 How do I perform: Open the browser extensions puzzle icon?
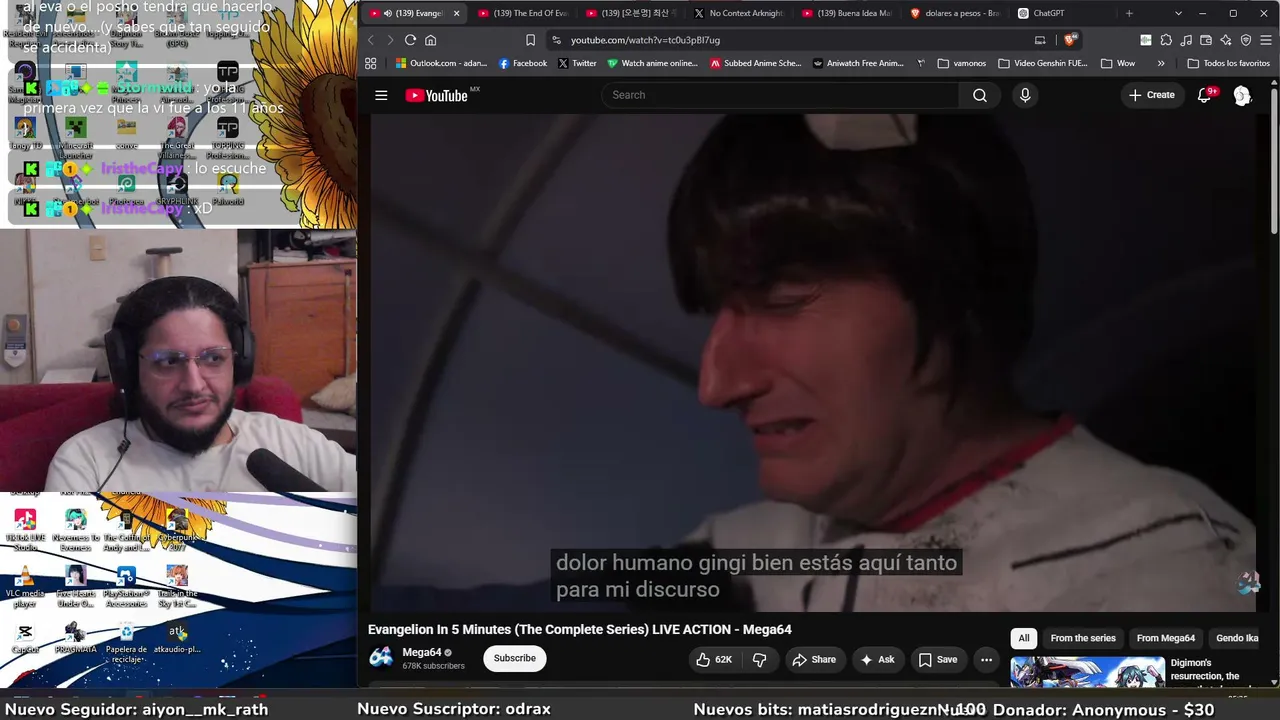[x=1166, y=40]
